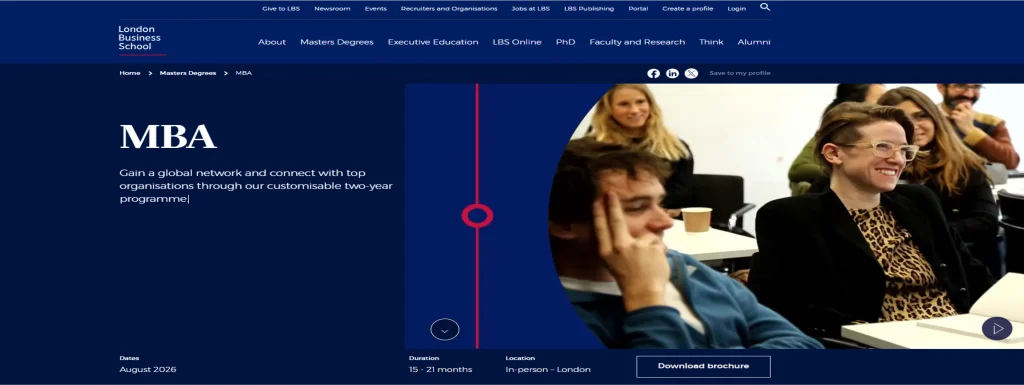
Task: Open the PhD menu
Action: [566, 42]
